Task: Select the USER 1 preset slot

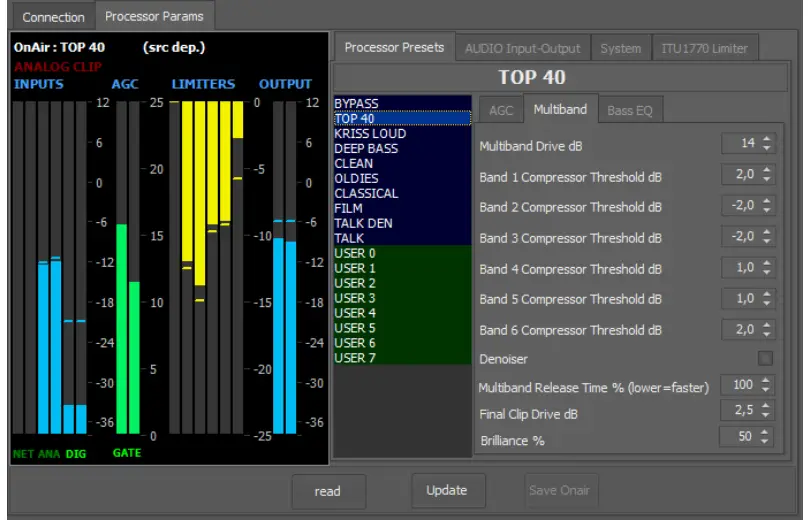Action: point(402,268)
